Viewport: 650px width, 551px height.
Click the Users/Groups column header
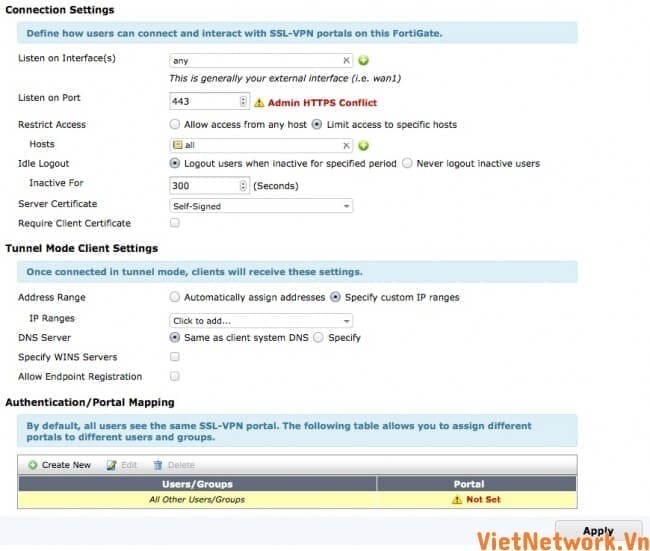197,484
